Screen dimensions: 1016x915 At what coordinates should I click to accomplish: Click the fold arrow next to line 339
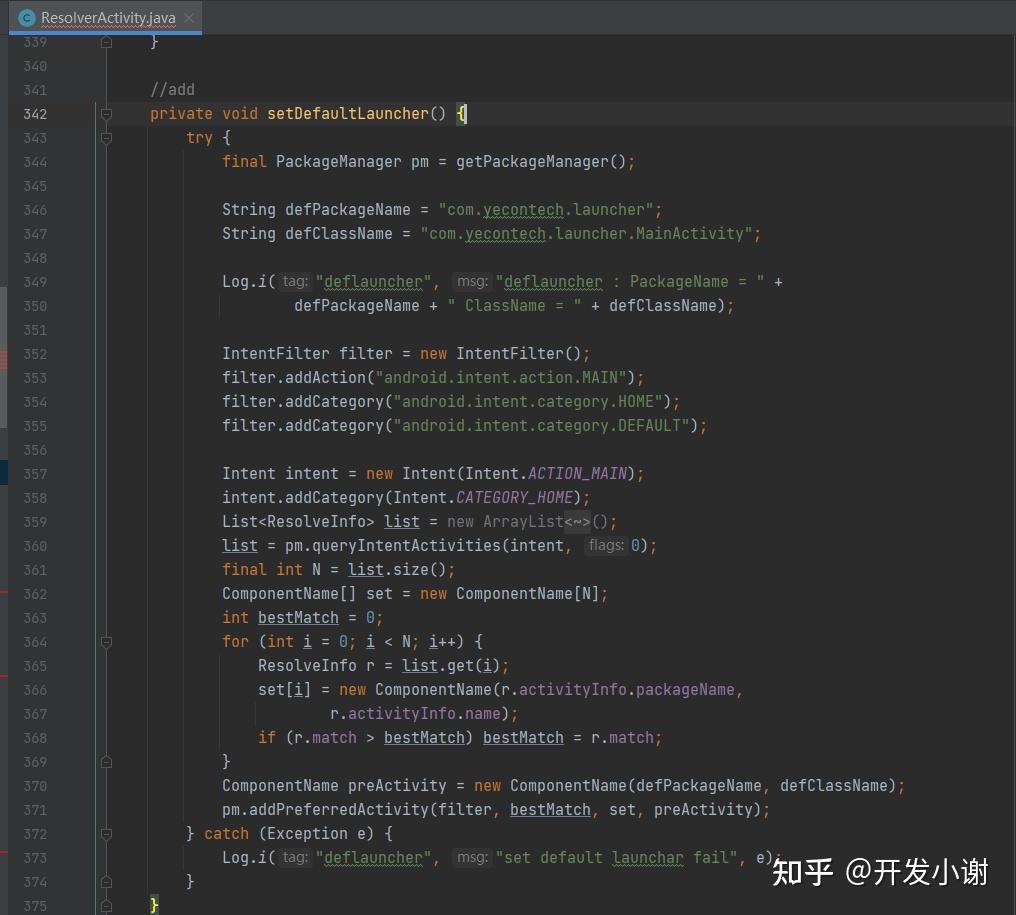tap(106, 42)
